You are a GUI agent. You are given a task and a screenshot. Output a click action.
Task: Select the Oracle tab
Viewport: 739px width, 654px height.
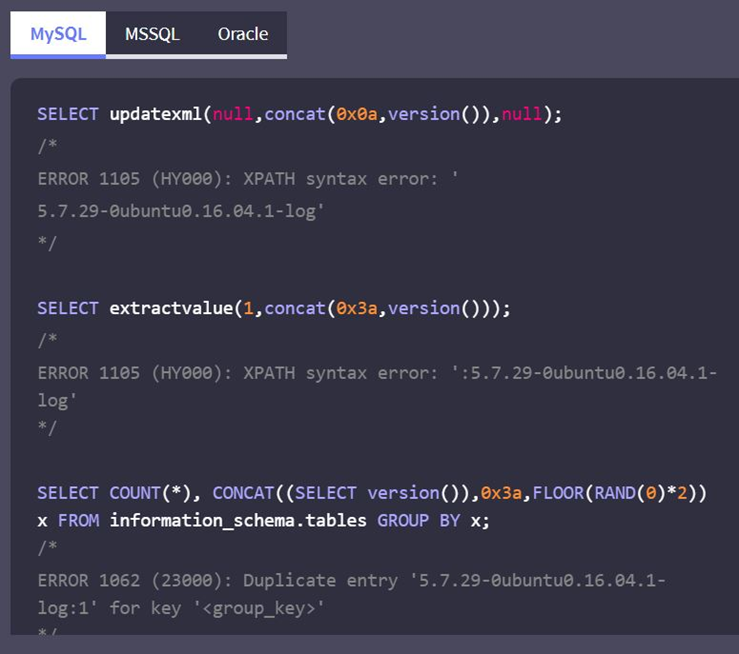pos(243,34)
